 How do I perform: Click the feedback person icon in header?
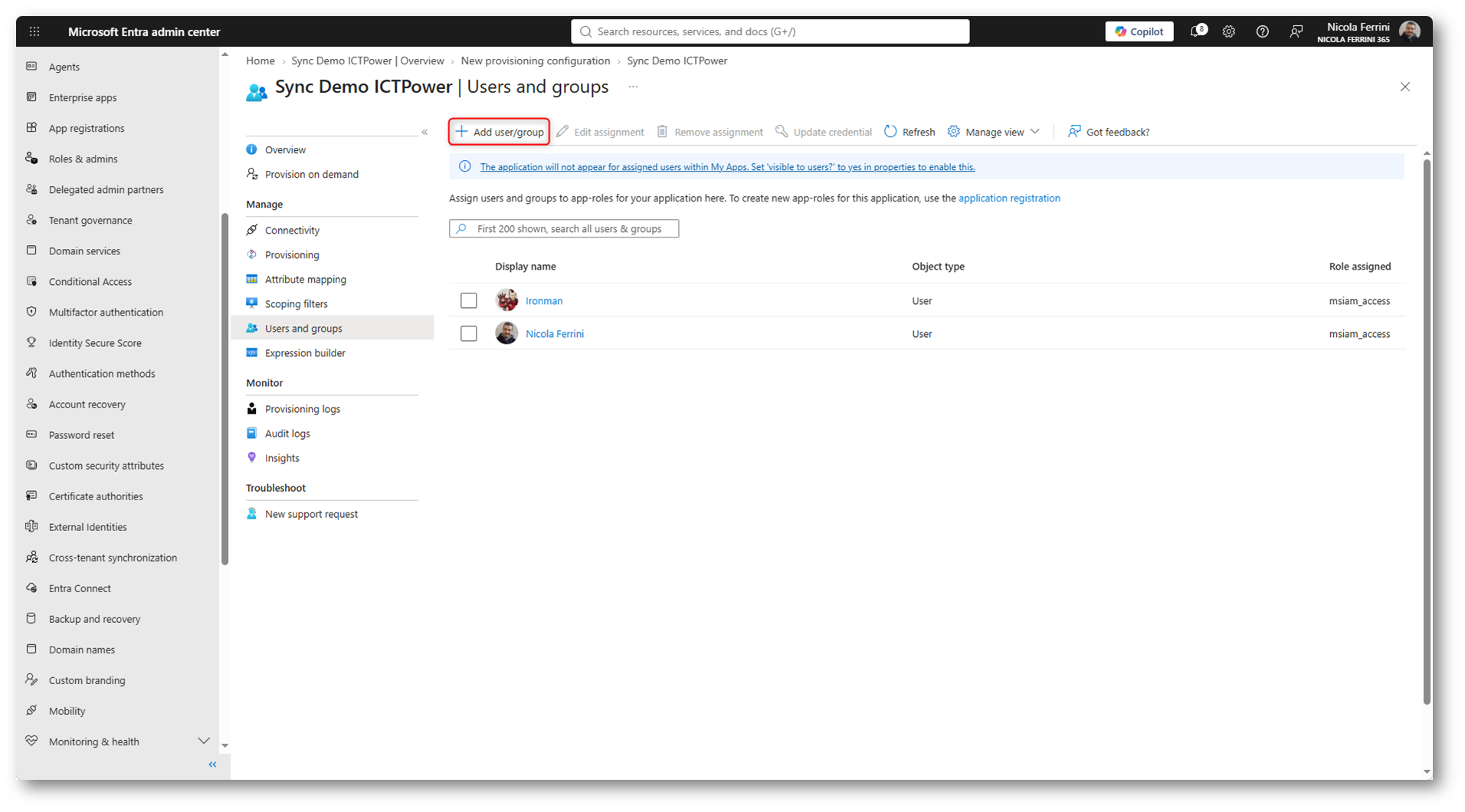(x=1296, y=31)
